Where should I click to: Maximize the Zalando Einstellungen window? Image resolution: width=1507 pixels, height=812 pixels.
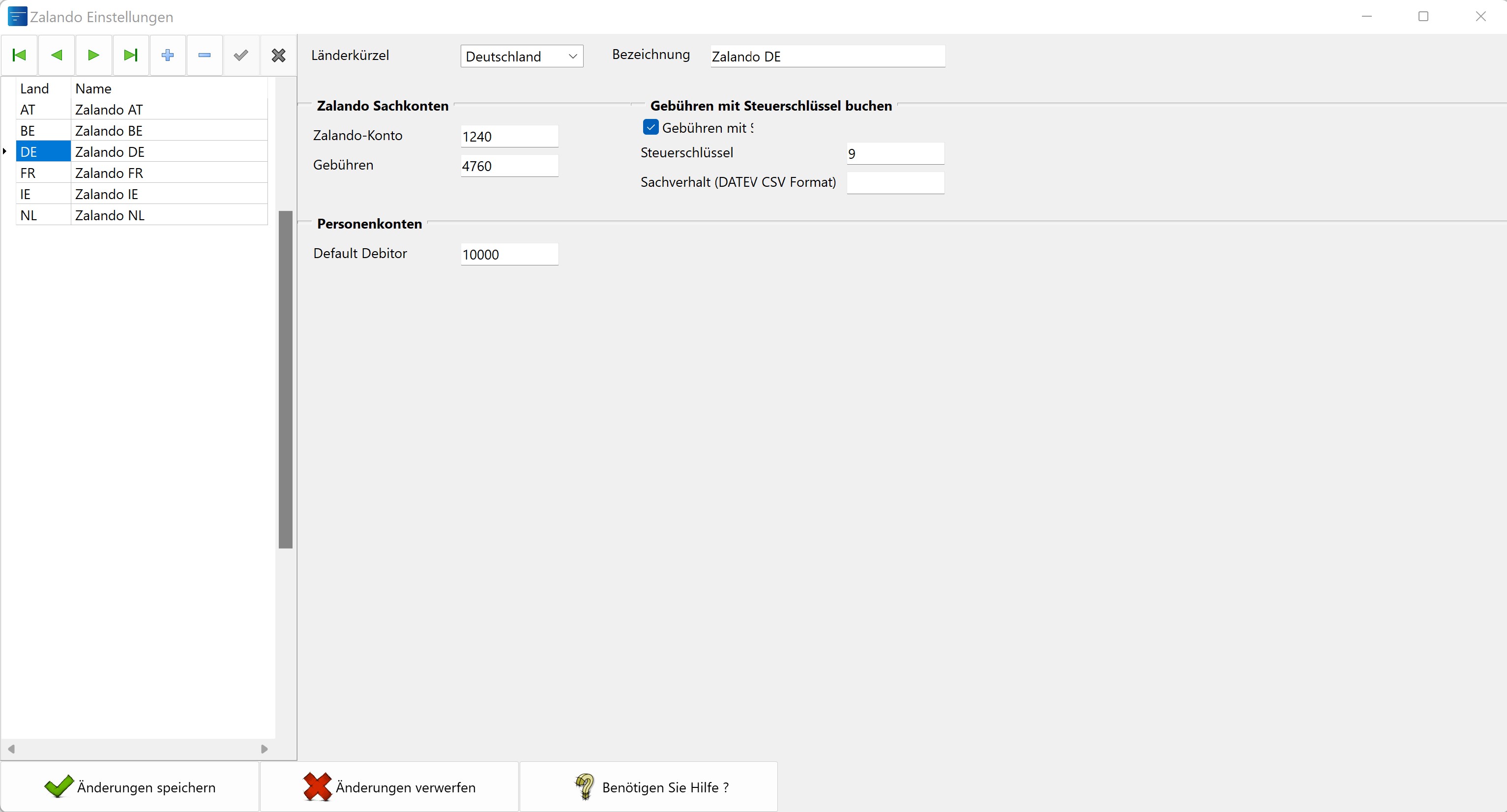pos(1423,16)
